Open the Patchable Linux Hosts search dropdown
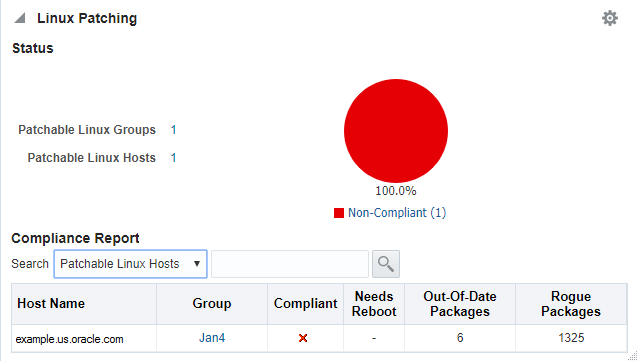This screenshot has width=638, height=361. 131,264
